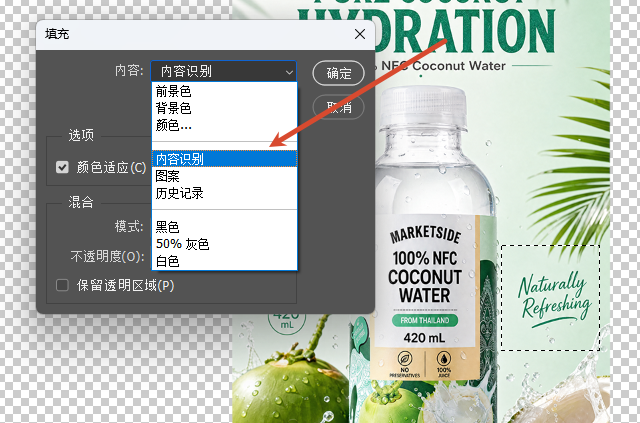The width and height of the screenshot is (640, 423).
Task: Click the 选项 group heading
Action: click(81, 135)
